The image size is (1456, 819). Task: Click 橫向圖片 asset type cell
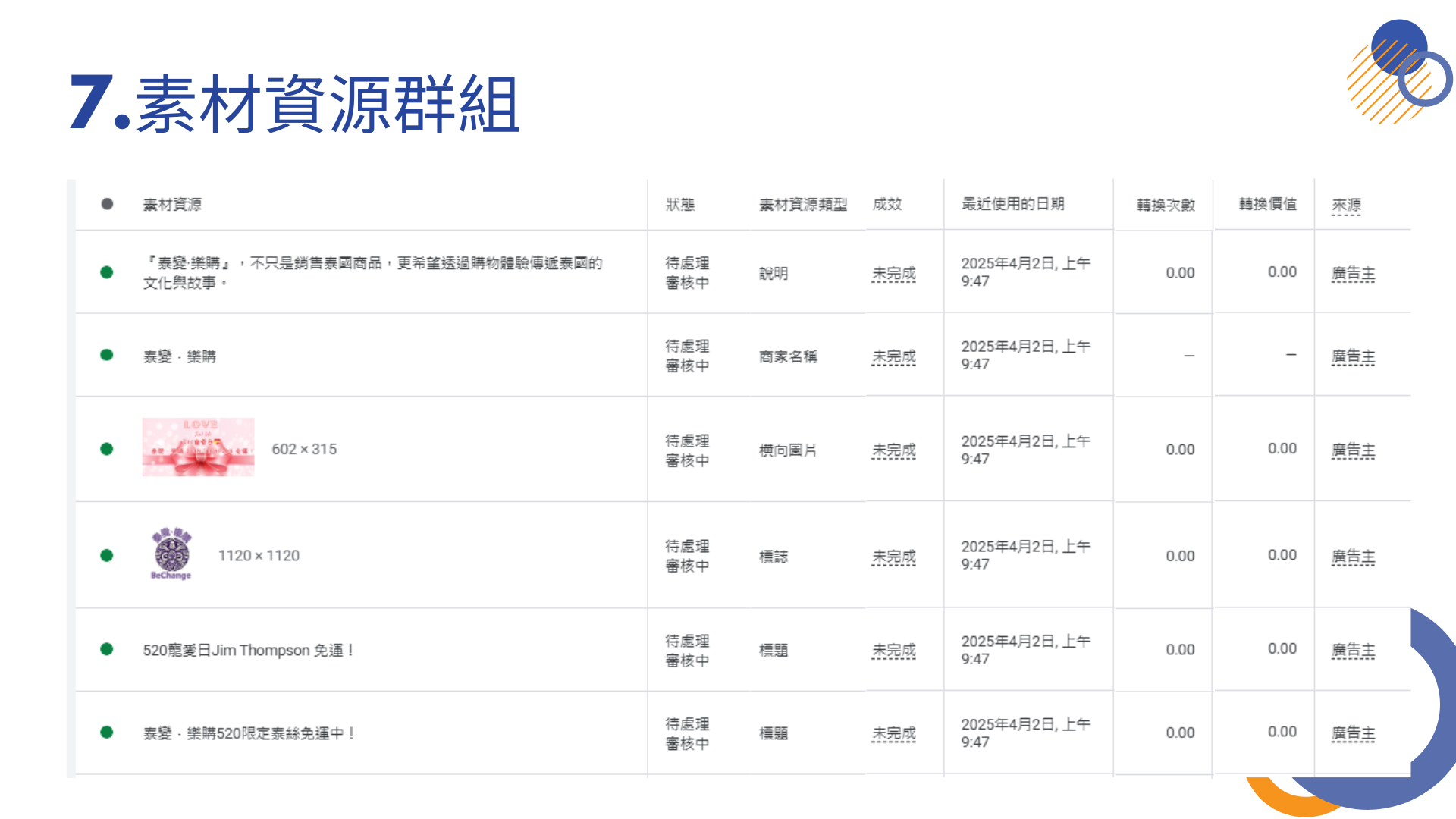pyautogui.click(x=788, y=450)
